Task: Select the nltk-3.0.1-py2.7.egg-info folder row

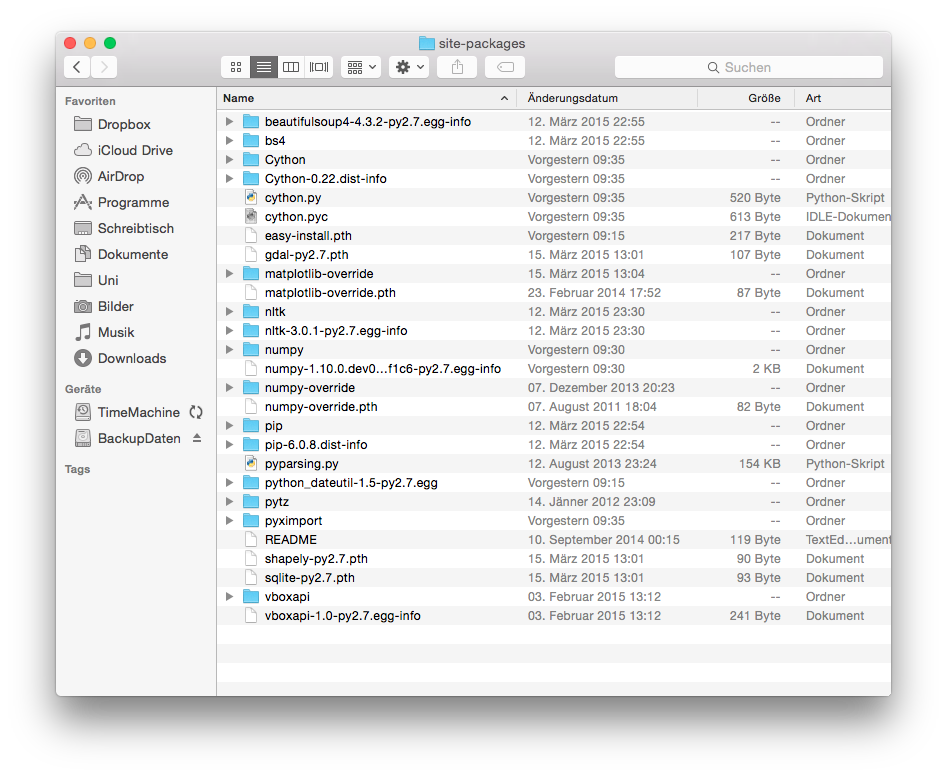Action: click(553, 331)
